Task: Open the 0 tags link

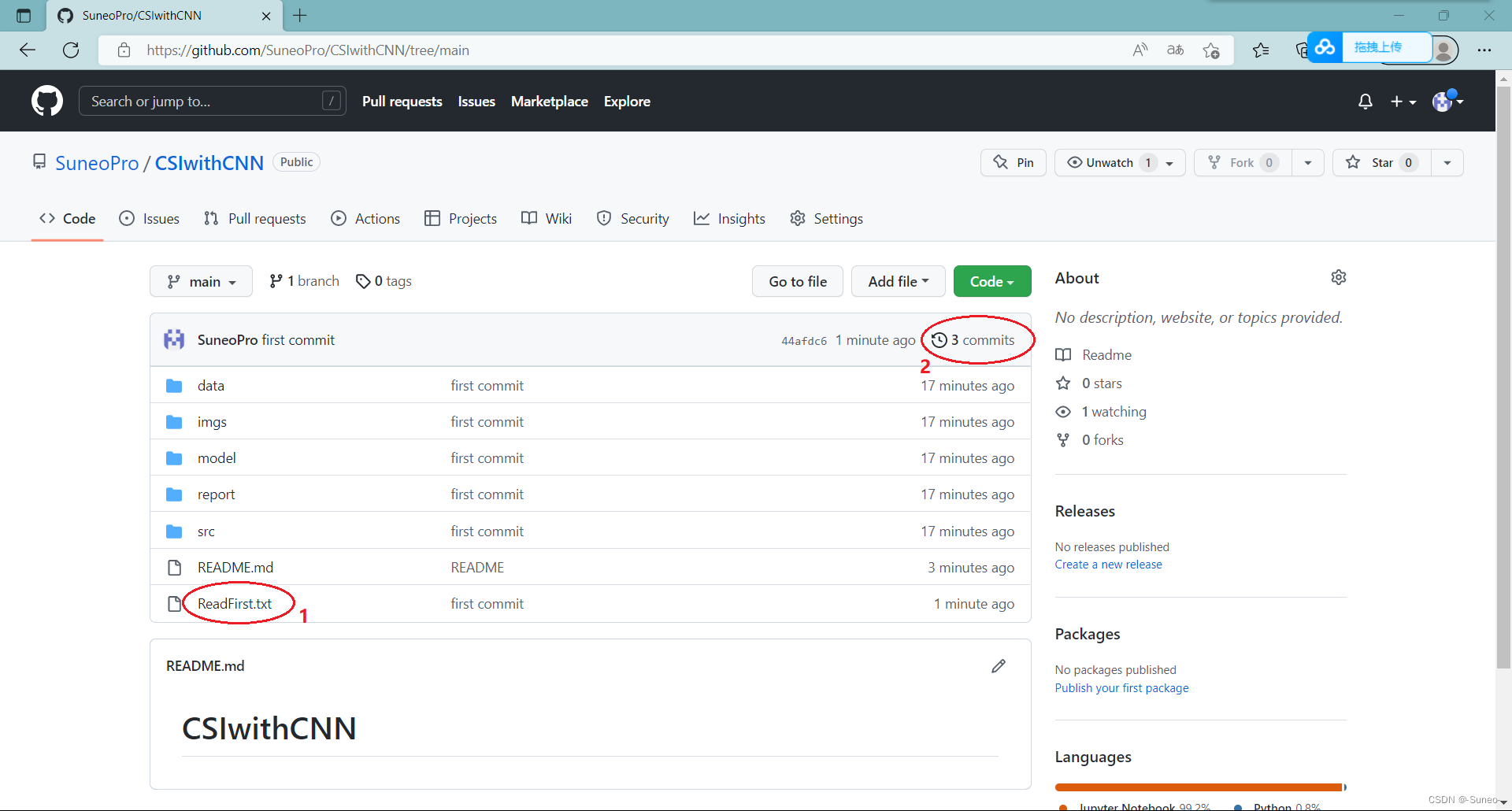Action: coord(384,281)
